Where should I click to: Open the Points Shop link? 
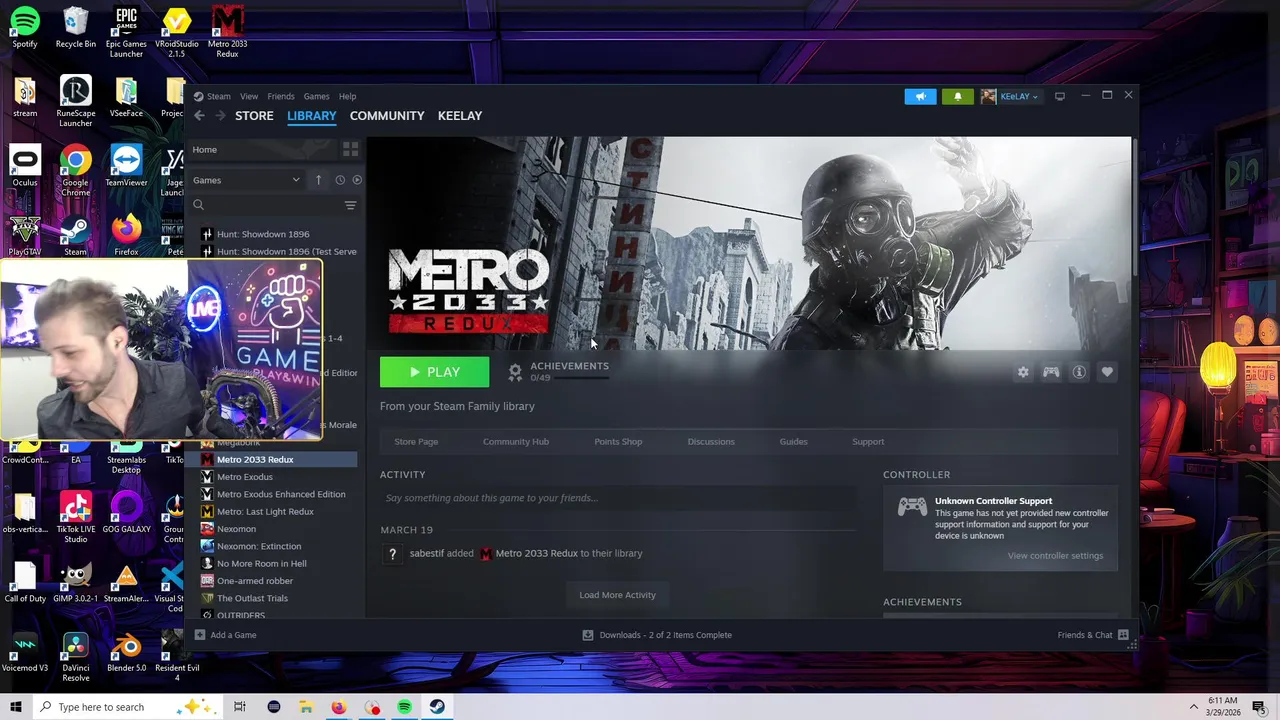(x=618, y=441)
